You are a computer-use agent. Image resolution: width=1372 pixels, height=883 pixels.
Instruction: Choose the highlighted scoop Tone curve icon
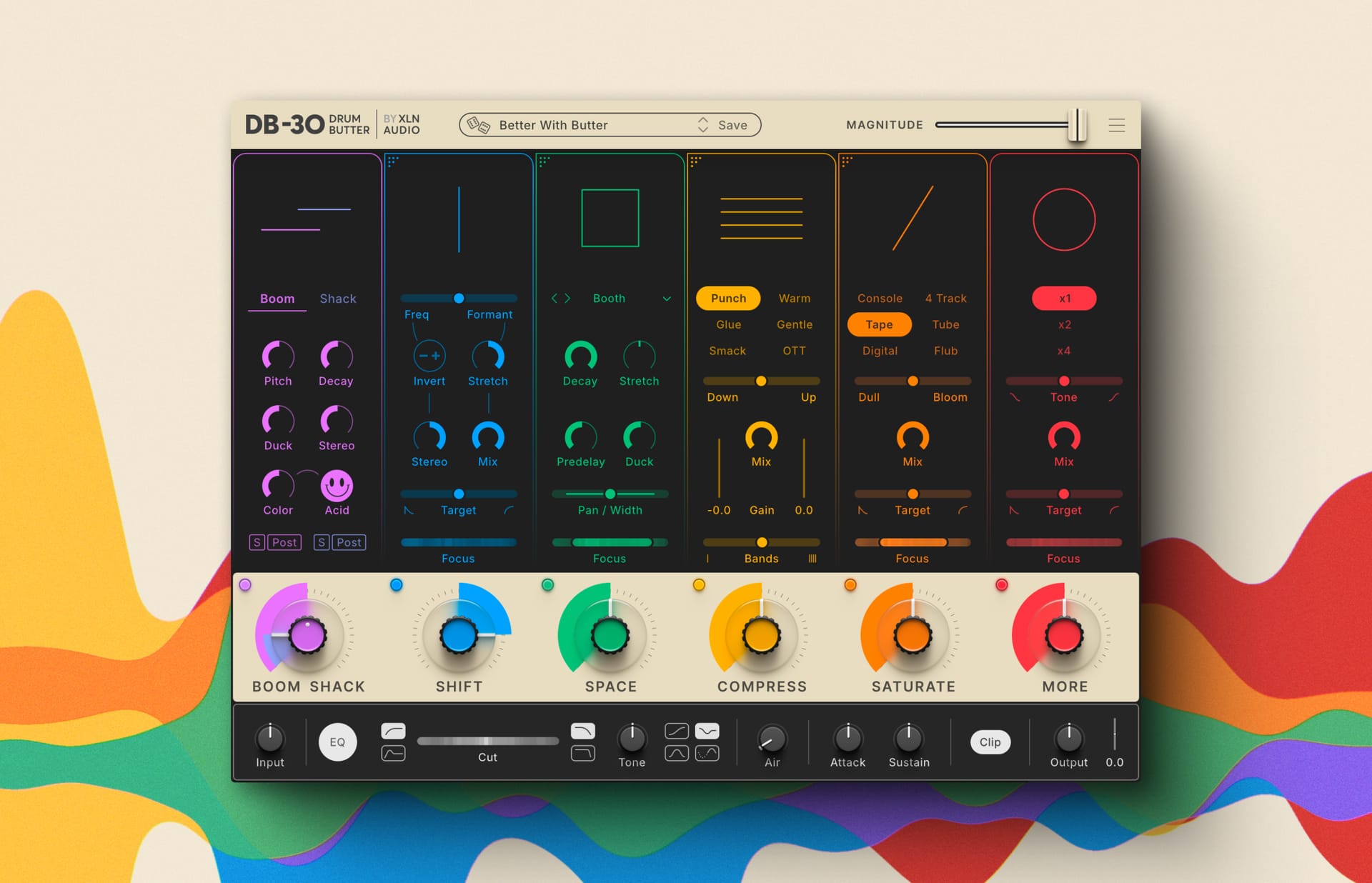click(707, 731)
